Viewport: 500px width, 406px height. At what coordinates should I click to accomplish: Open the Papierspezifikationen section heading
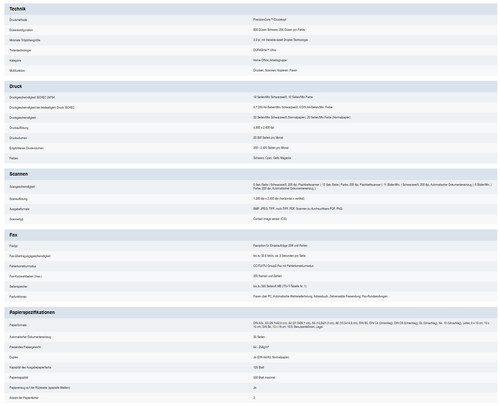32,312
